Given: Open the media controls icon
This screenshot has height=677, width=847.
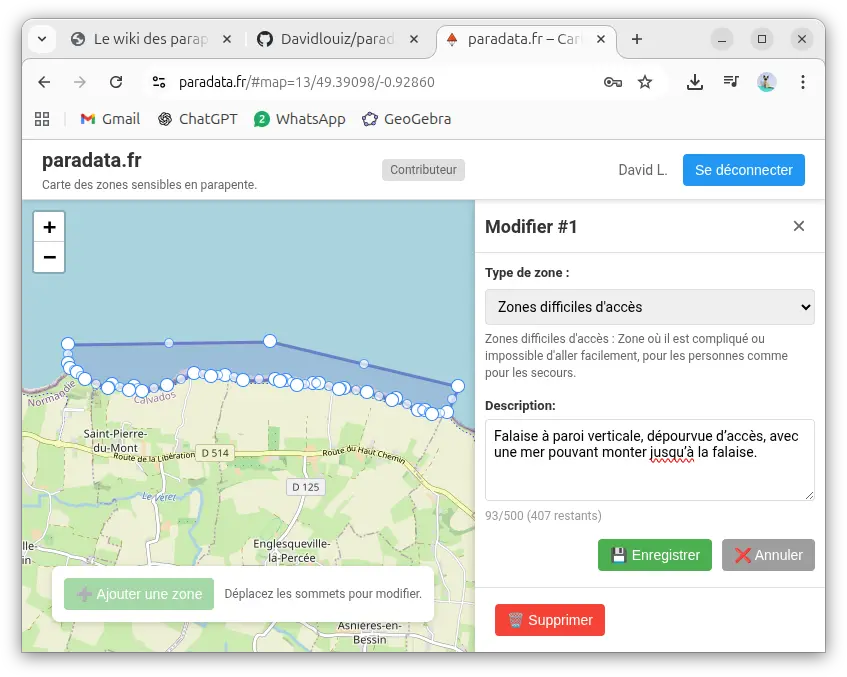Looking at the screenshot, I should [731, 82].
